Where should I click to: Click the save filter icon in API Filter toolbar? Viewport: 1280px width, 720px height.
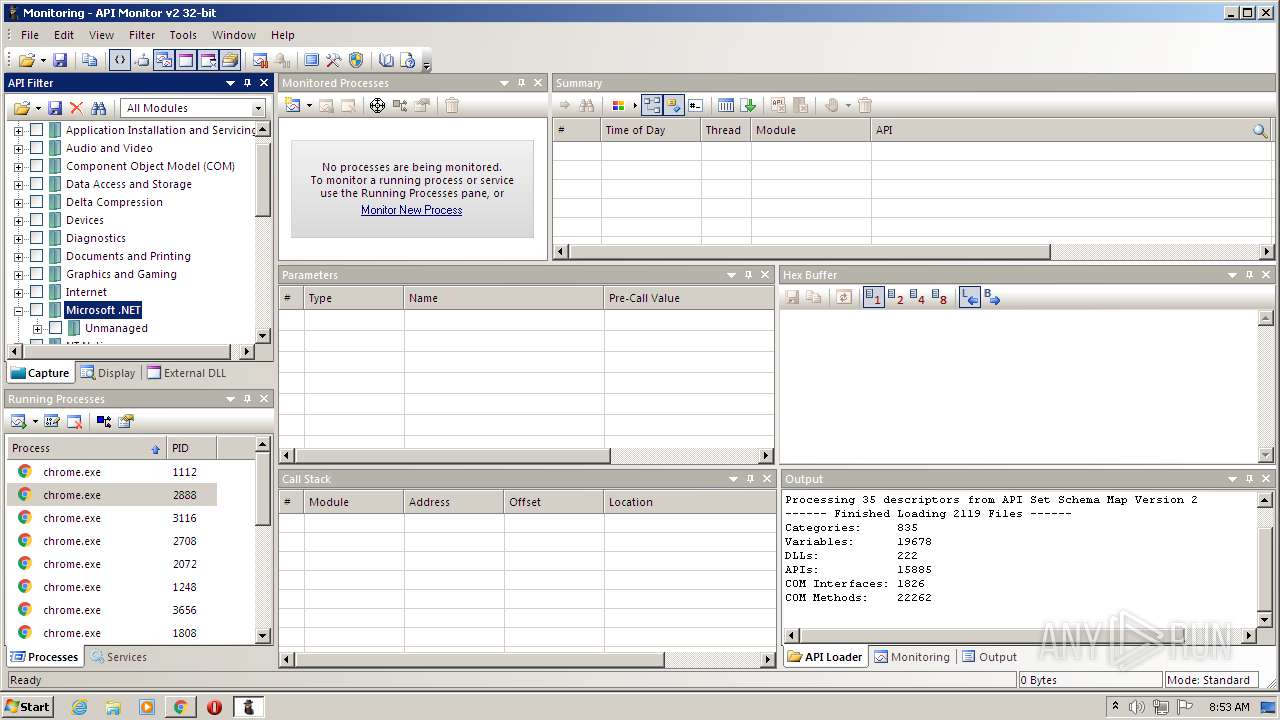pyautogui.click(x=55, y=108)
